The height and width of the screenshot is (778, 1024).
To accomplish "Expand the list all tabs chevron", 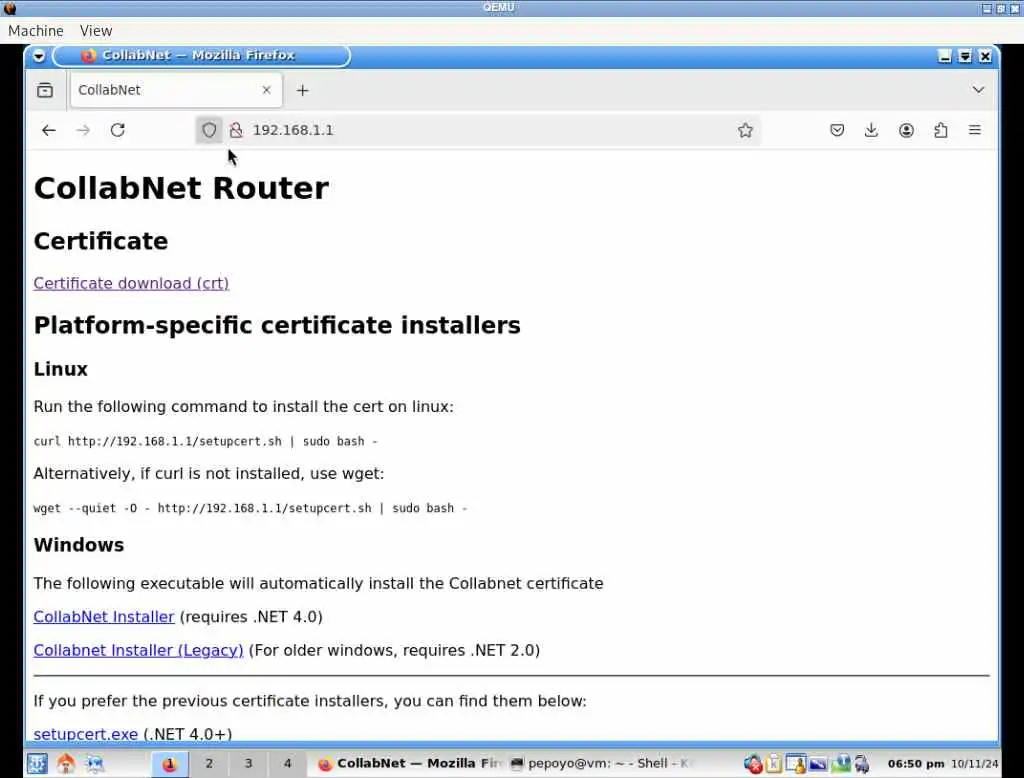I will (978, 89).
